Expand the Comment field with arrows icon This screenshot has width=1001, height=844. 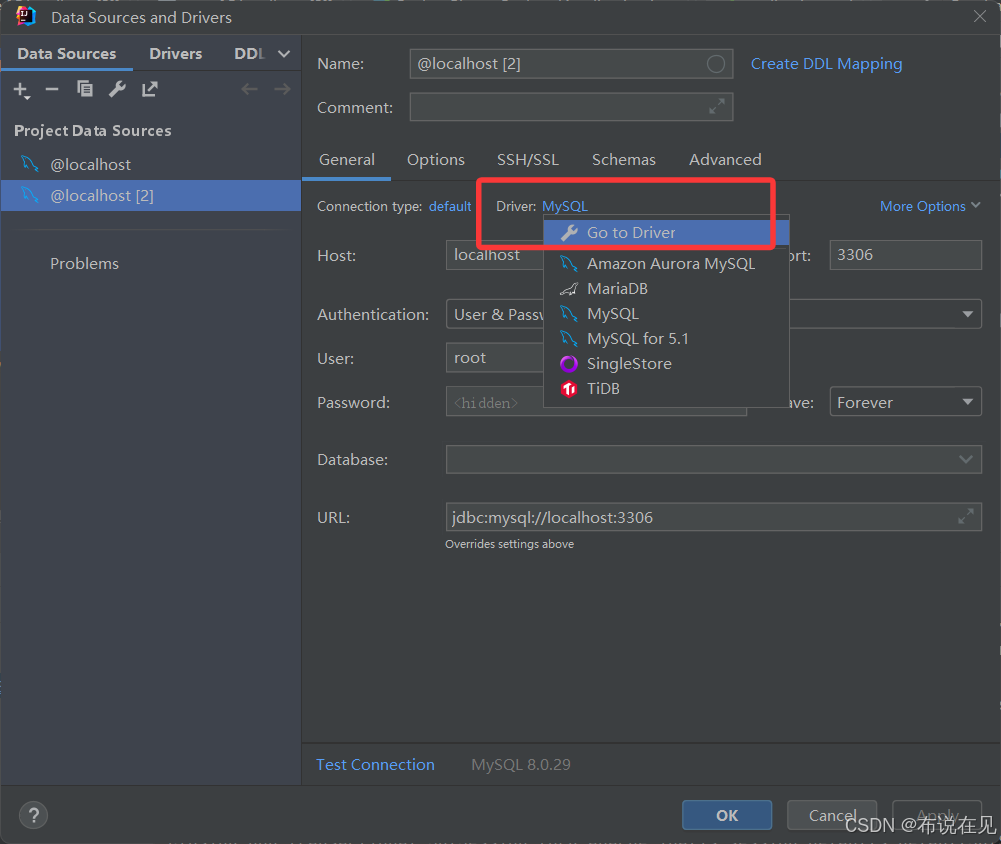coord(717,107)
